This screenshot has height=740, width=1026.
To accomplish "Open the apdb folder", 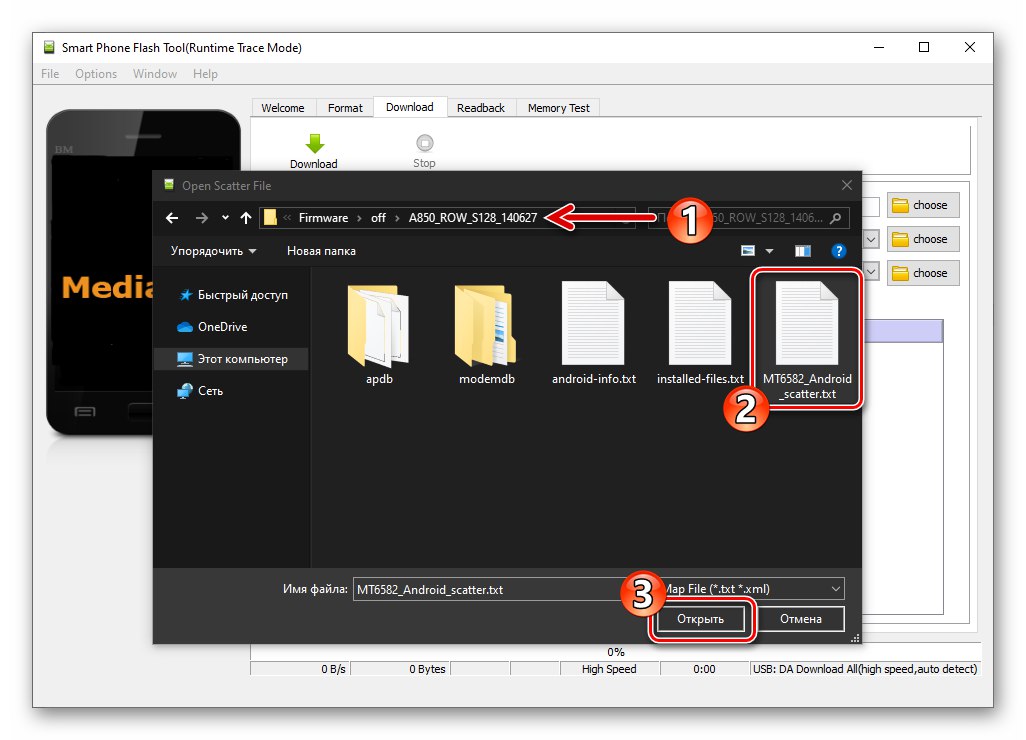I will click(x=379, y=334).
